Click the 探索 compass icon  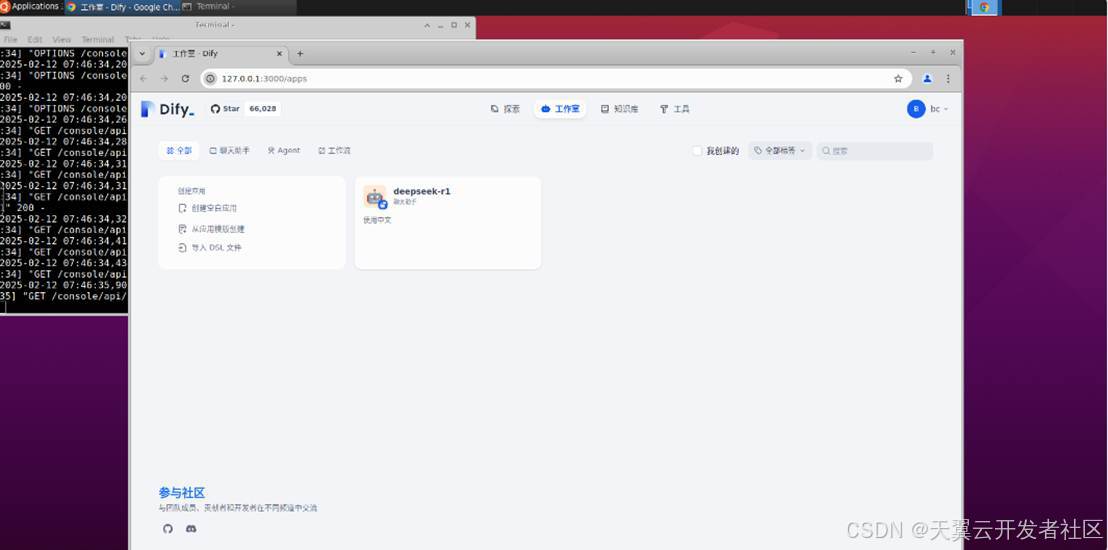coord(495,109)
